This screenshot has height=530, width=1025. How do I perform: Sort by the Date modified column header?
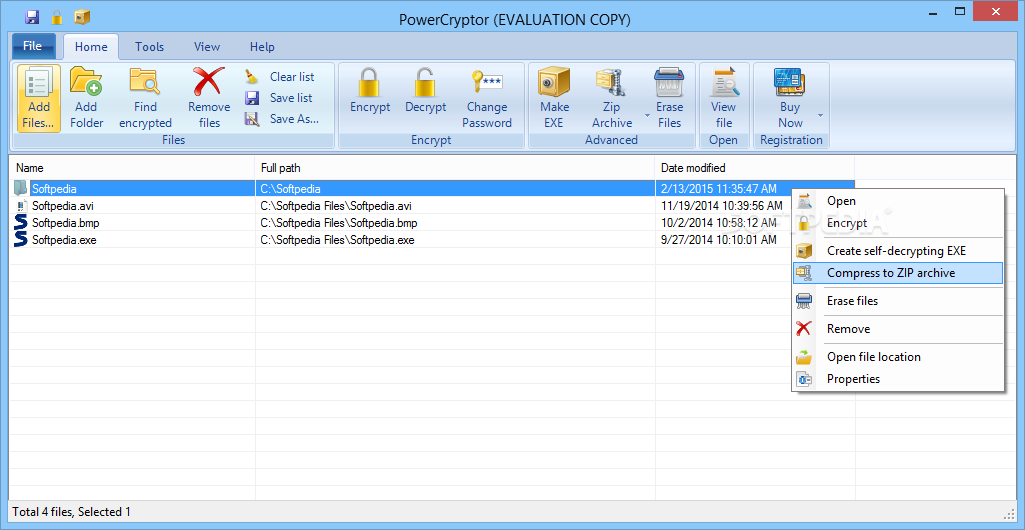[x=755, y=168]
